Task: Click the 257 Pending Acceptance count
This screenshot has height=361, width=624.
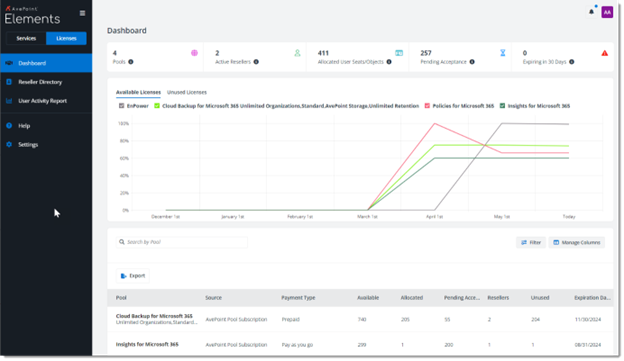Action: pyautogui.click(x=426, y=53)
